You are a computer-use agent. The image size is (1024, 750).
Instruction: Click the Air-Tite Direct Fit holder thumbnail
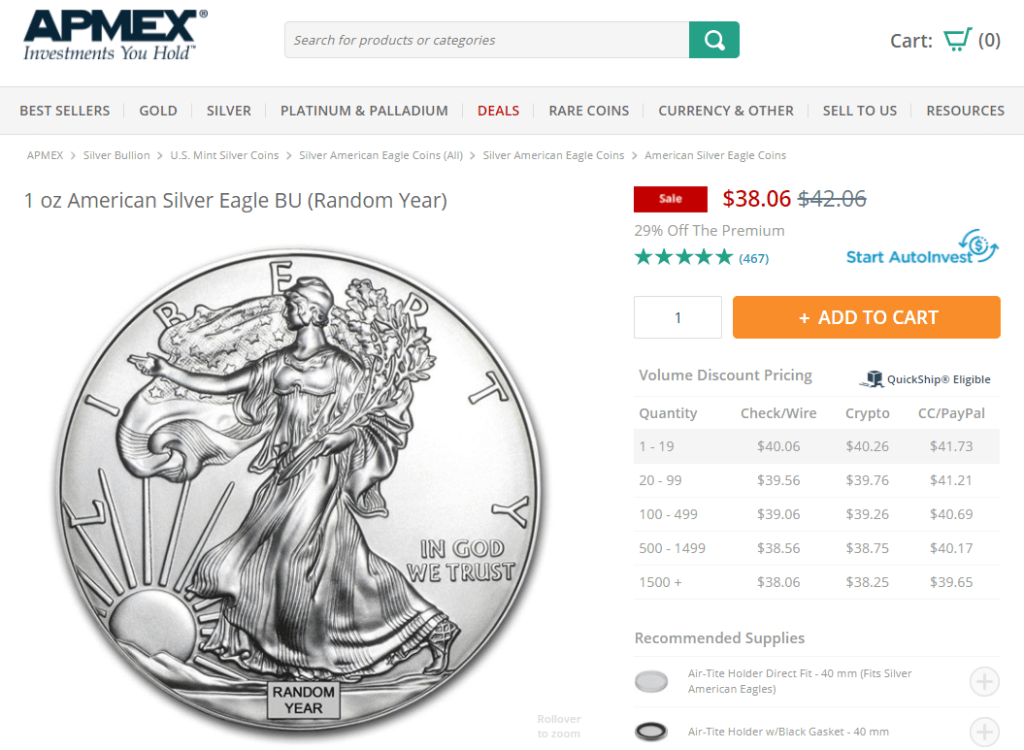point(651,681)
